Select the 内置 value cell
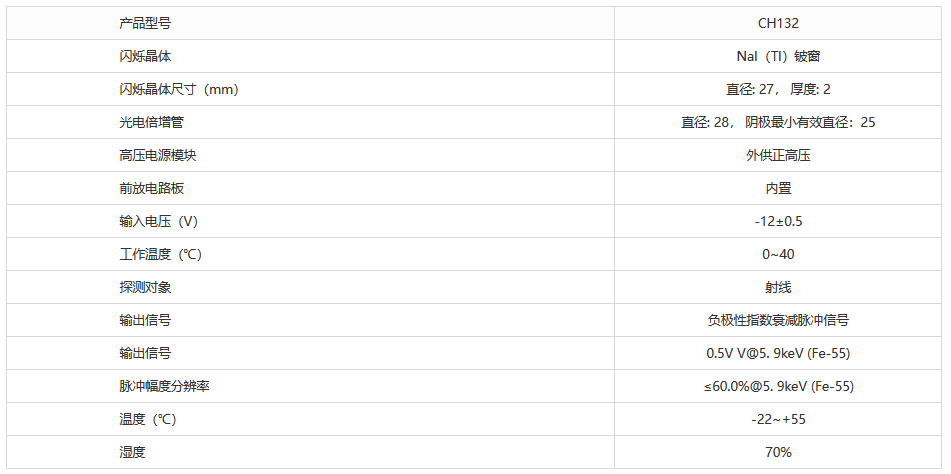The image size is (951, 474). pos(778,188)
